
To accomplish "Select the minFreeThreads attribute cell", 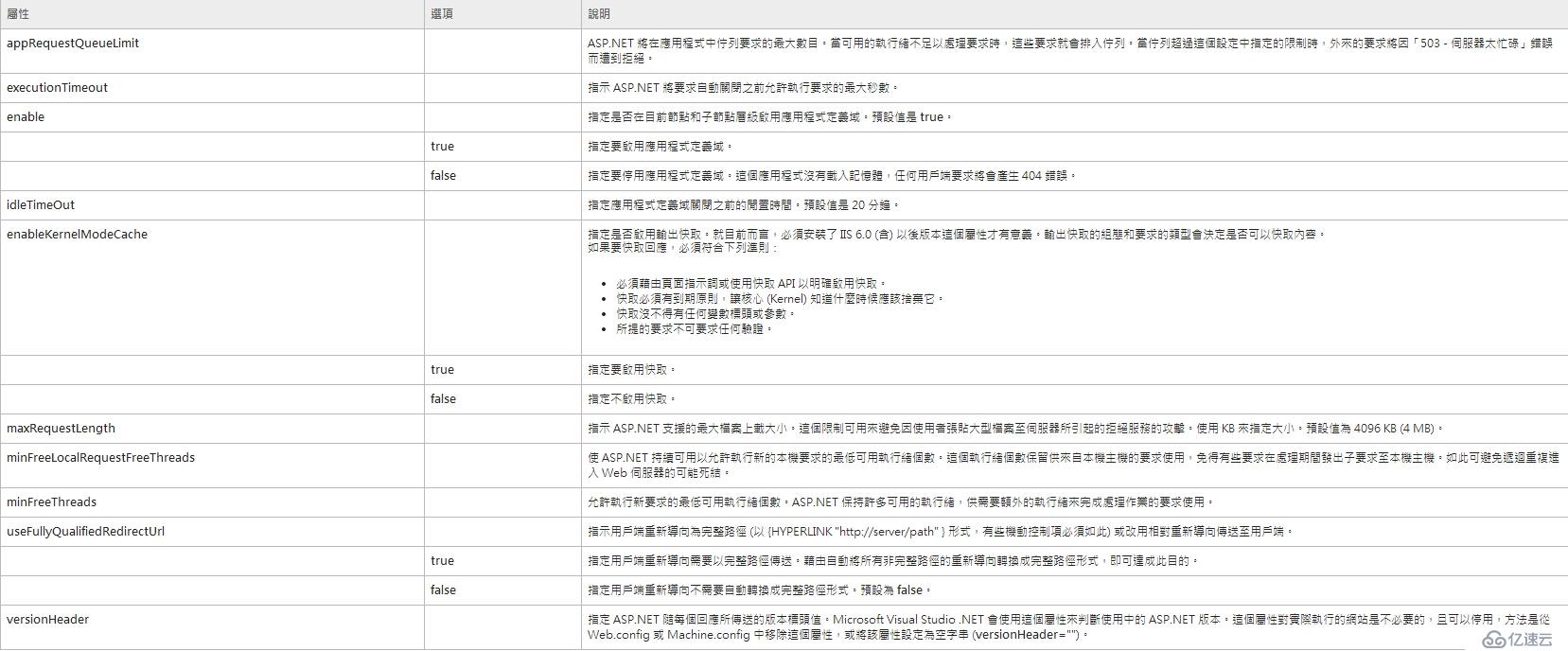I will tap(212, 502).
